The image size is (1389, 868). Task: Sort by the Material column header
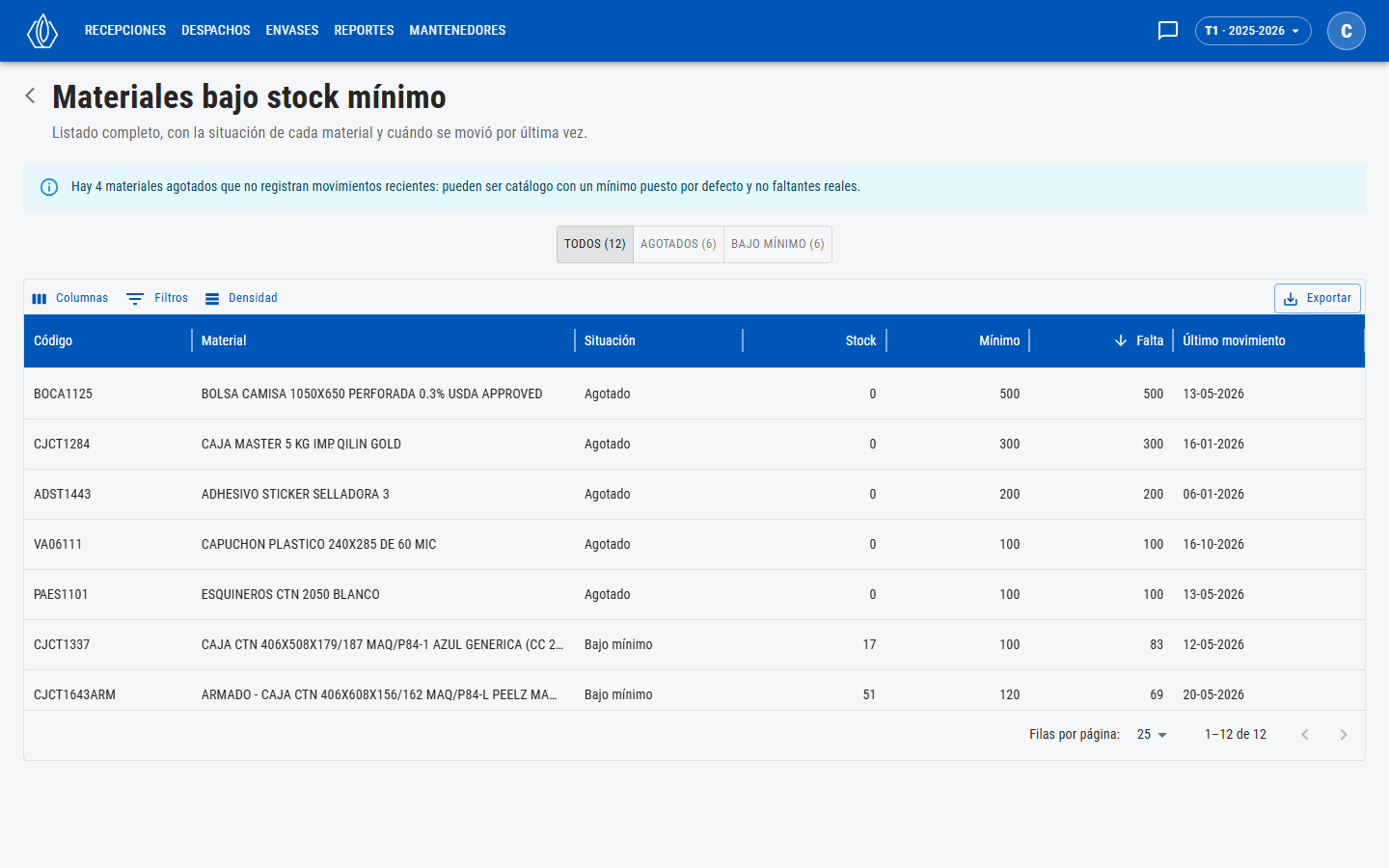pos(224,340)
